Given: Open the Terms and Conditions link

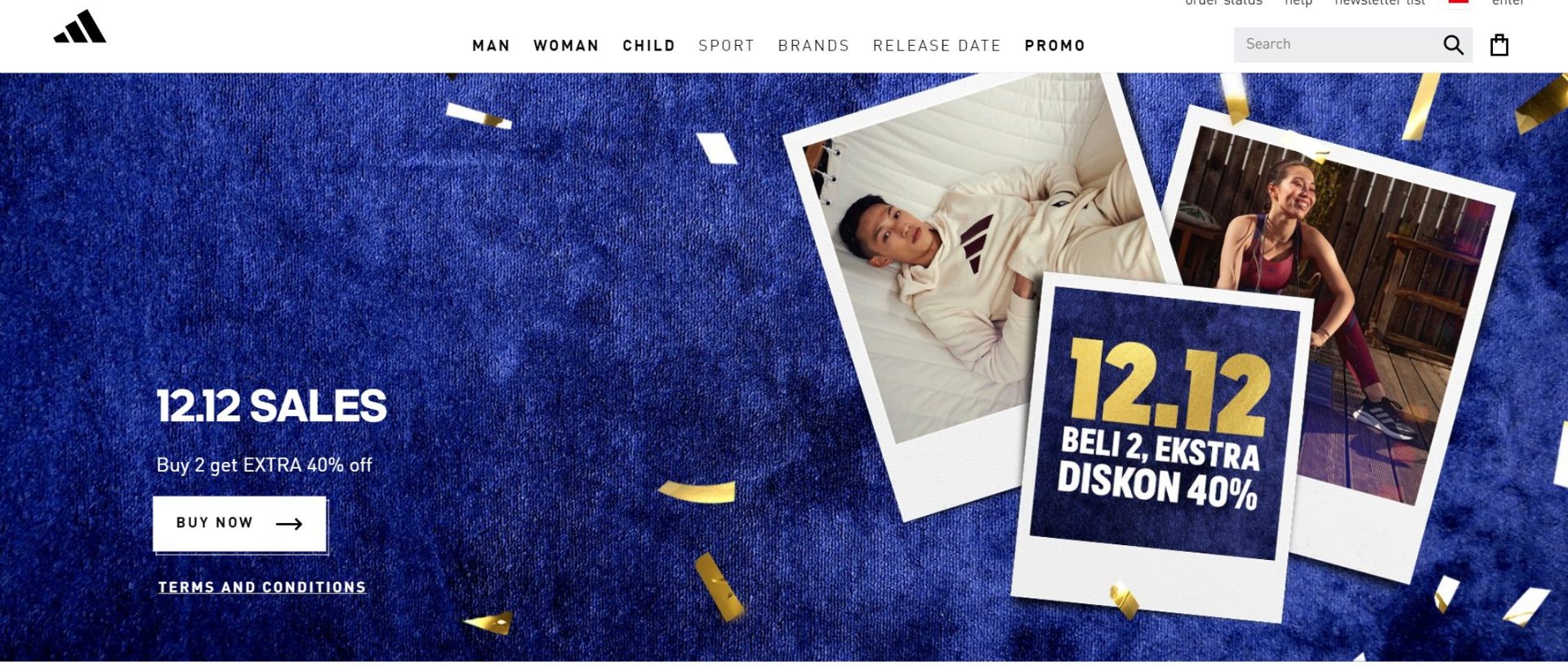Looking at the screenshot, I should pos(261,587).
